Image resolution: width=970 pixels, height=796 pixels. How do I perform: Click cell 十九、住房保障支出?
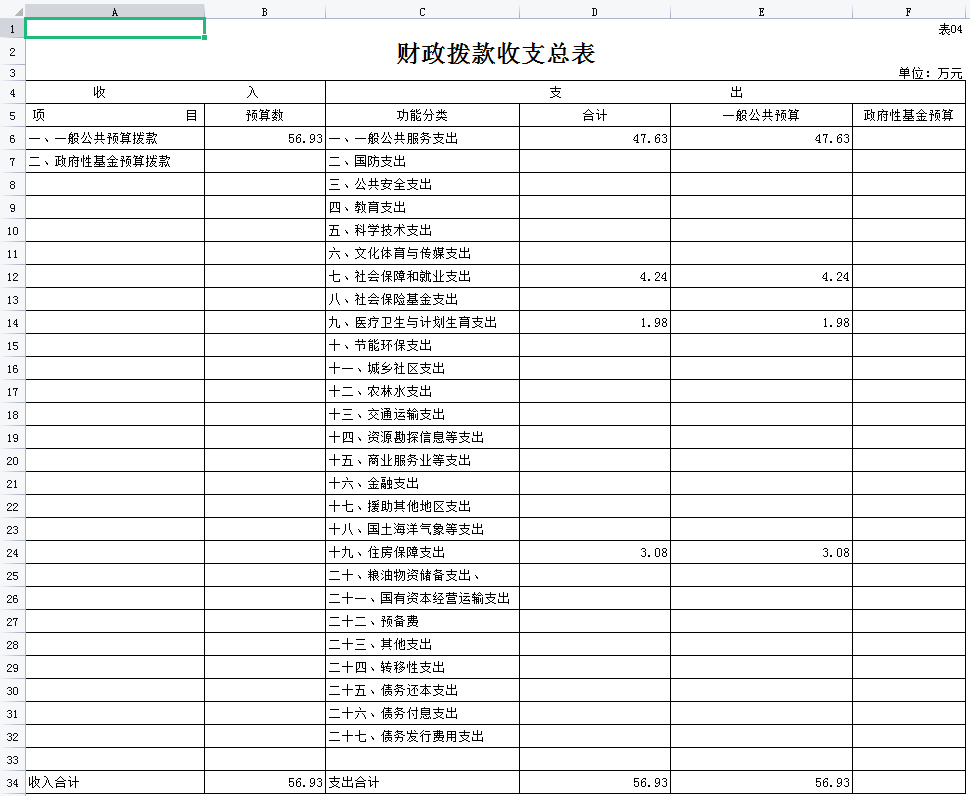(423, 552)
